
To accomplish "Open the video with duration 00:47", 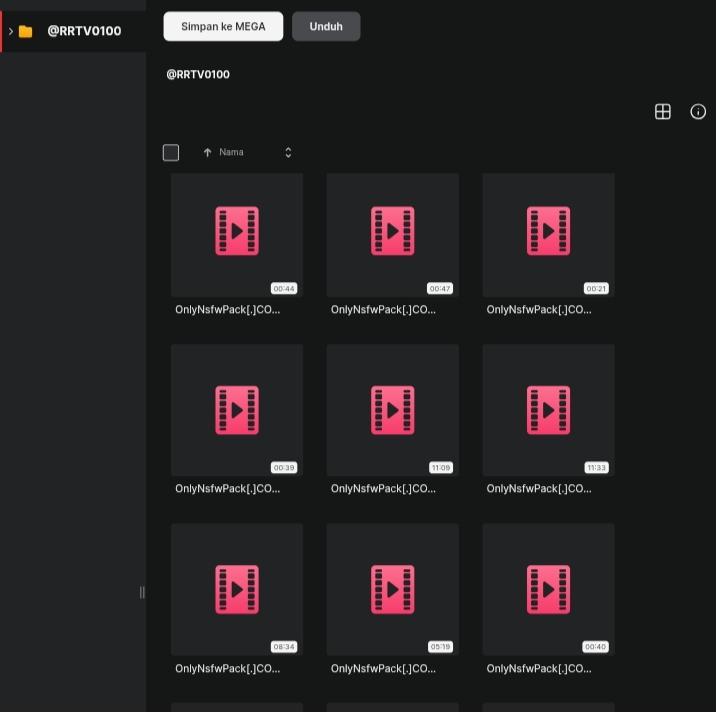I will click(x=393, y=235).
